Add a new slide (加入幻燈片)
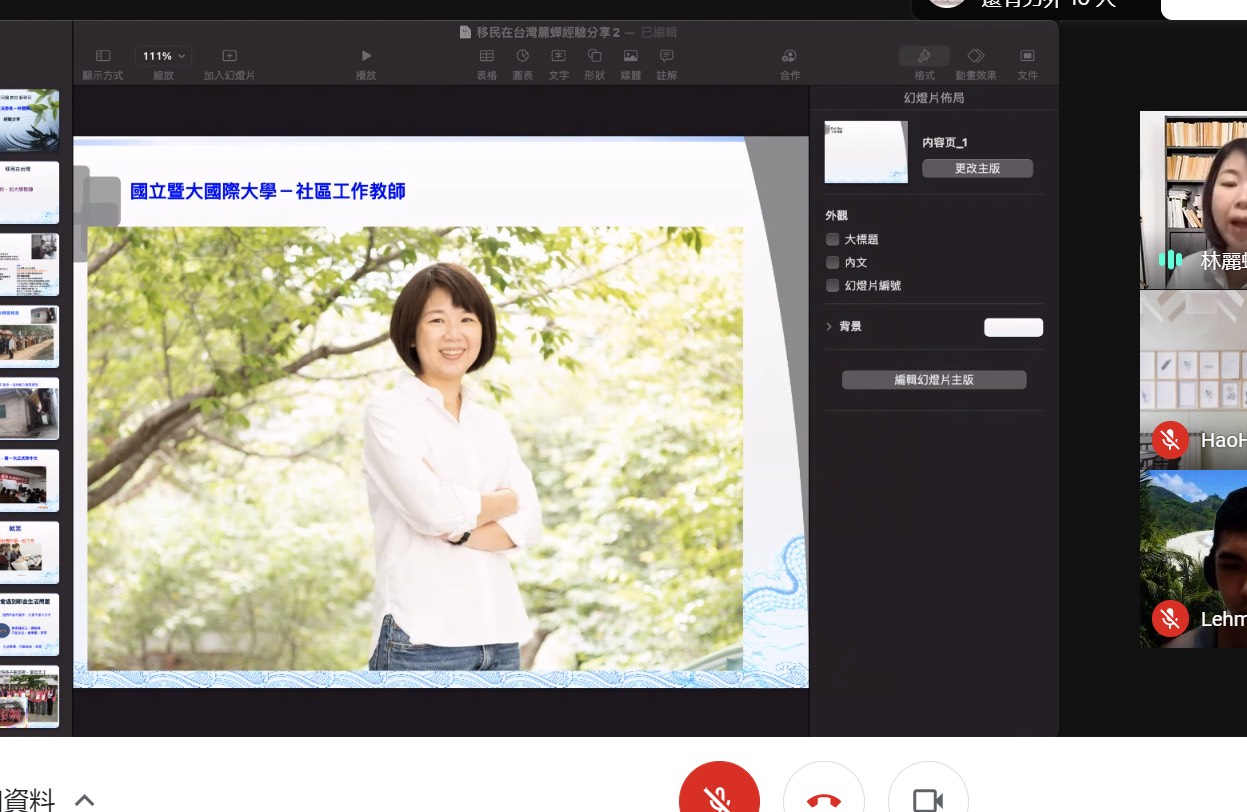The height and width of the screenshot is (812, 1247). pyautogui.click(x=229, y=57)
